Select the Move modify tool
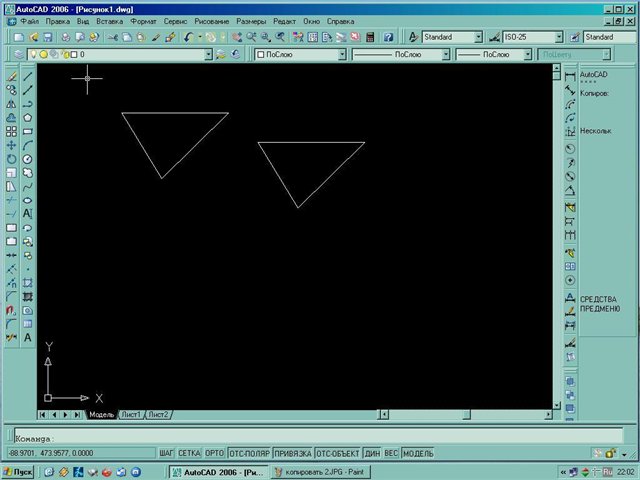Image resolution: width=640 pixels, height=480 pixels. 11,145
